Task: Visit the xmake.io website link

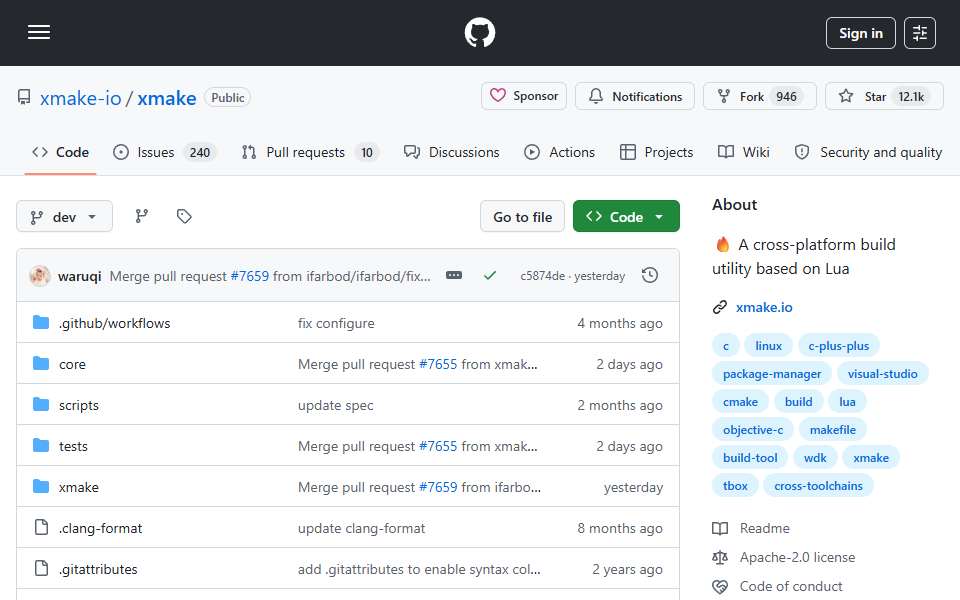Action: coord(764,307)
